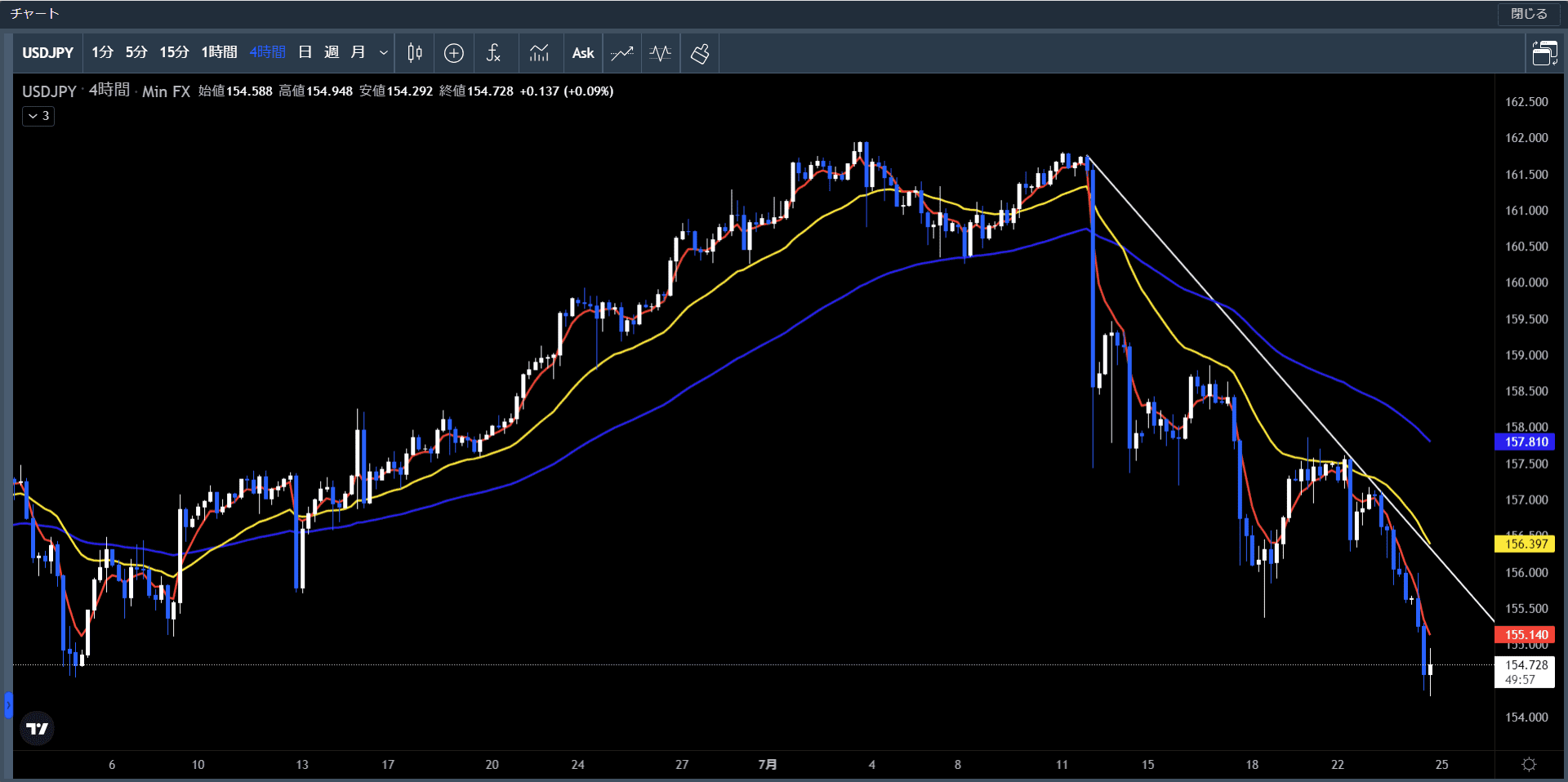
Task: Open the indicators fx menu
Action: tap(493, 53)
